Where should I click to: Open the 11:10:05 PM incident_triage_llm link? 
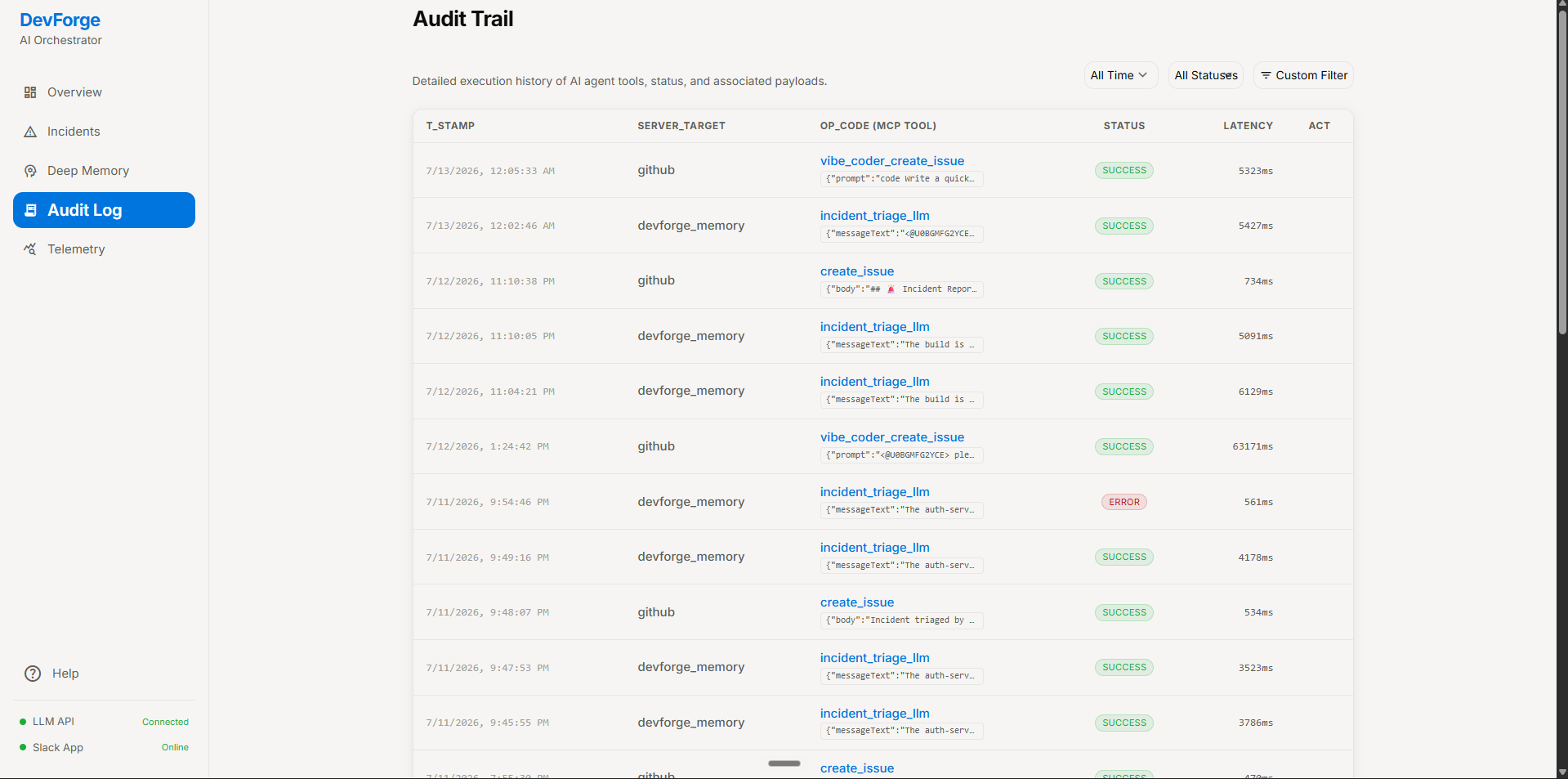874,327
